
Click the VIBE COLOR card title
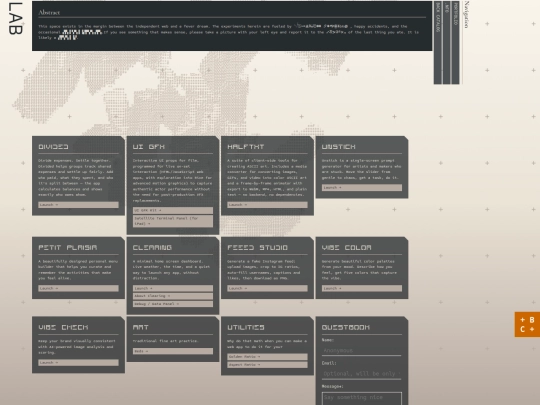(x=347, y=248)
